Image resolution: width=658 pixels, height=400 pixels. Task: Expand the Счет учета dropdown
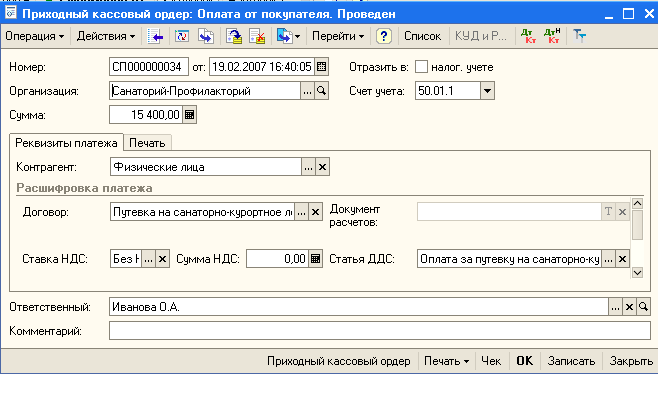[487, 91]
